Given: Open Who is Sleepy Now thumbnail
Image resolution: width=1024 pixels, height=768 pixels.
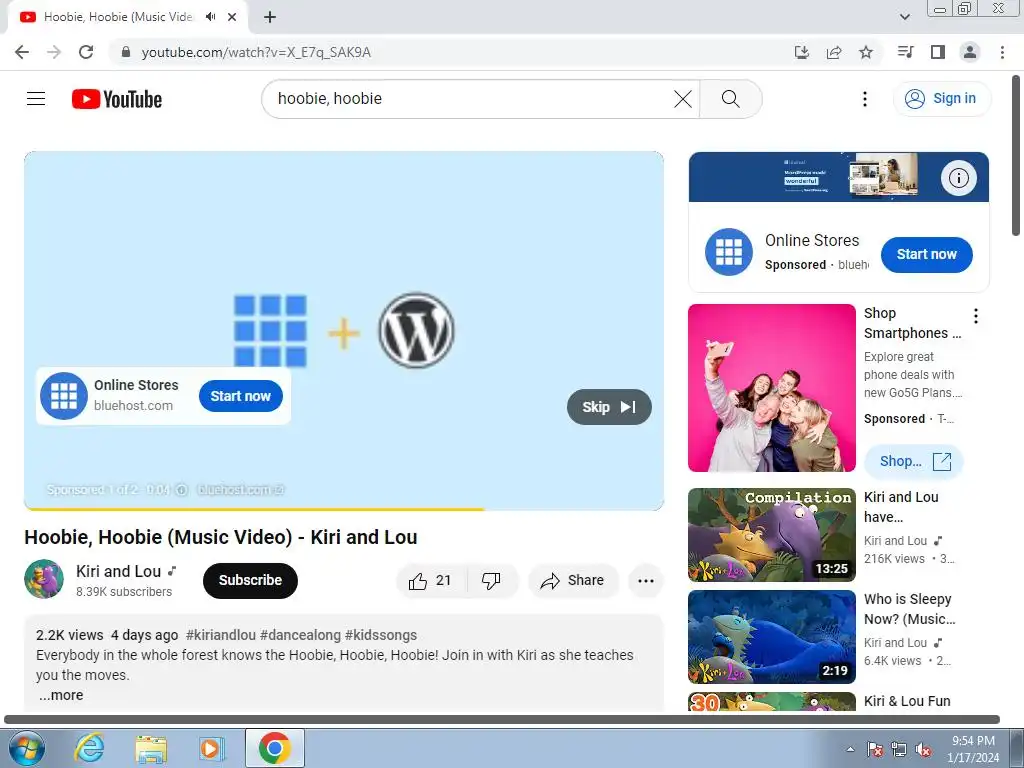Looking at the screenshot, I should (771, 637).
